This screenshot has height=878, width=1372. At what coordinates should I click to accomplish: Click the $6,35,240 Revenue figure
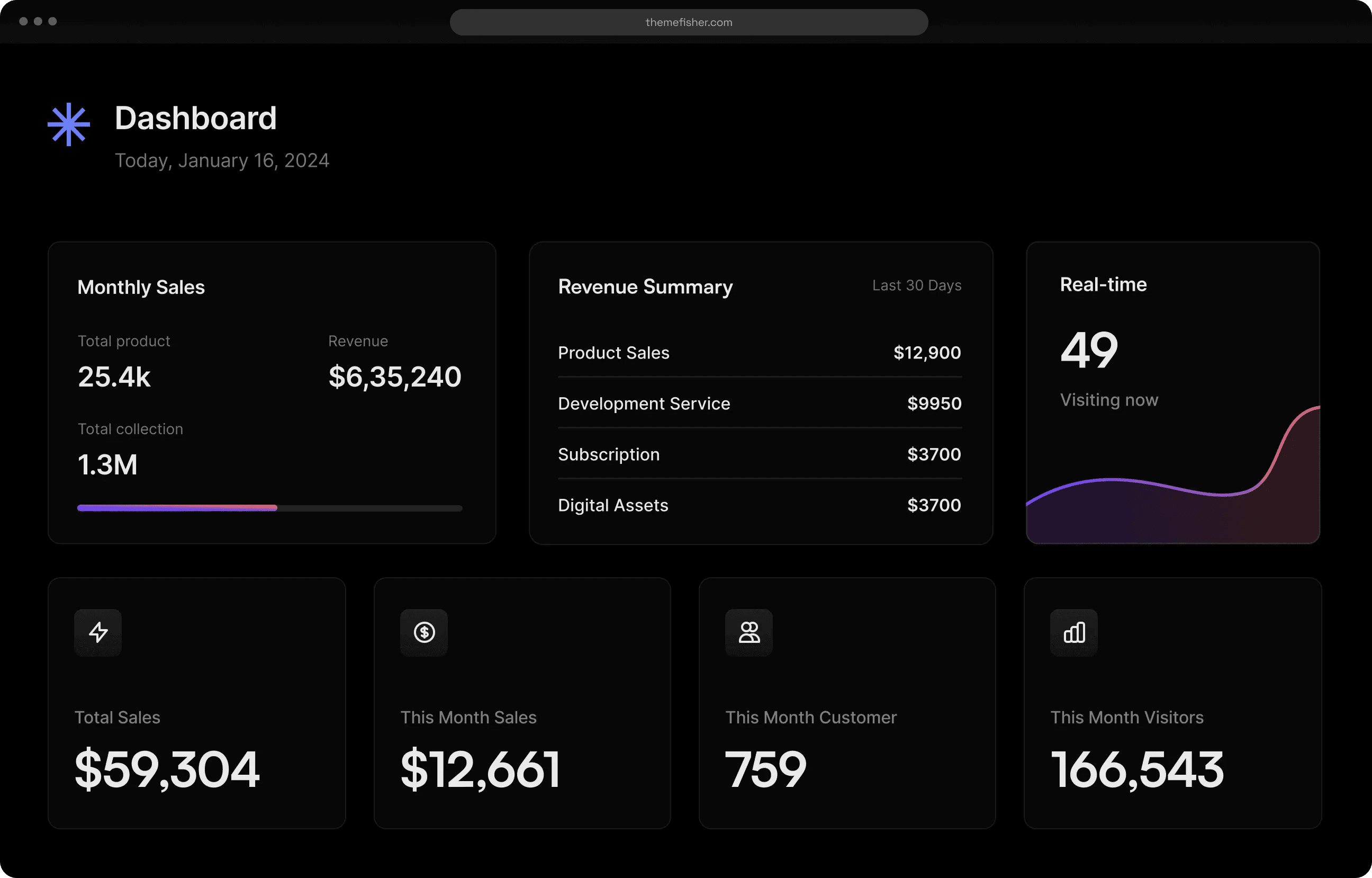coord(395,377)
